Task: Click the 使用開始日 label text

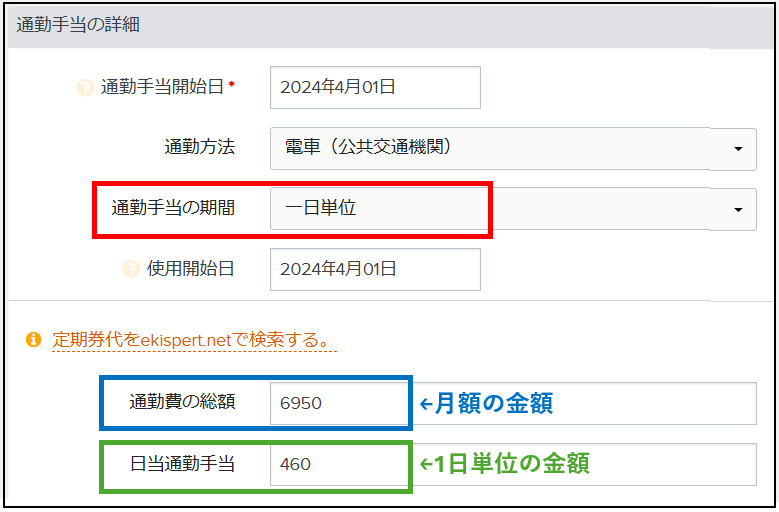Action: point(191,269)
